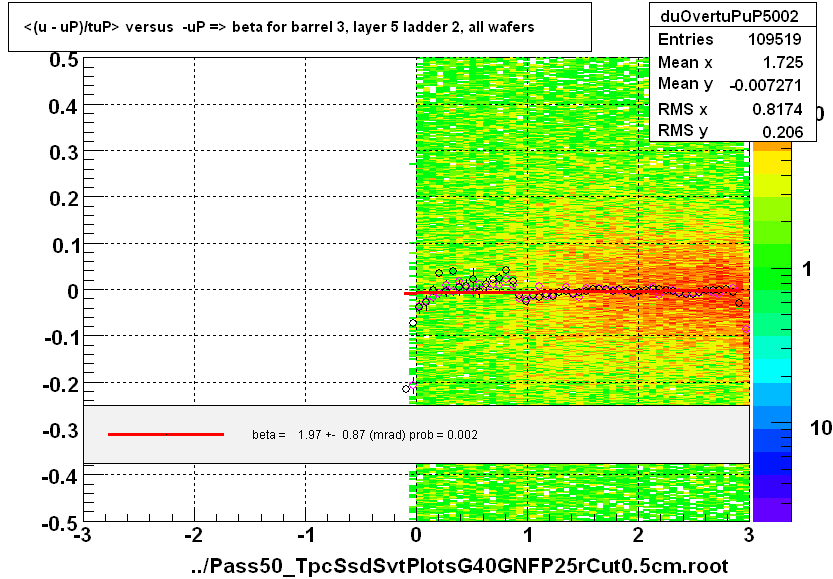Click the Mean y value -0.007271
The image size is (833, 579).
pyautogui.click(x=766, y=85)
